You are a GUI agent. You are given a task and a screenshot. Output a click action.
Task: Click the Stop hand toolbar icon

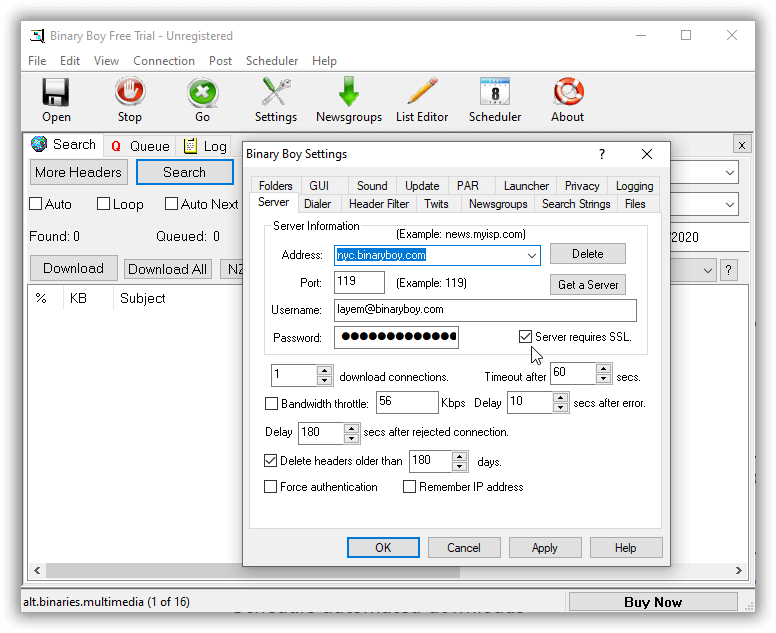coord(130,92)
